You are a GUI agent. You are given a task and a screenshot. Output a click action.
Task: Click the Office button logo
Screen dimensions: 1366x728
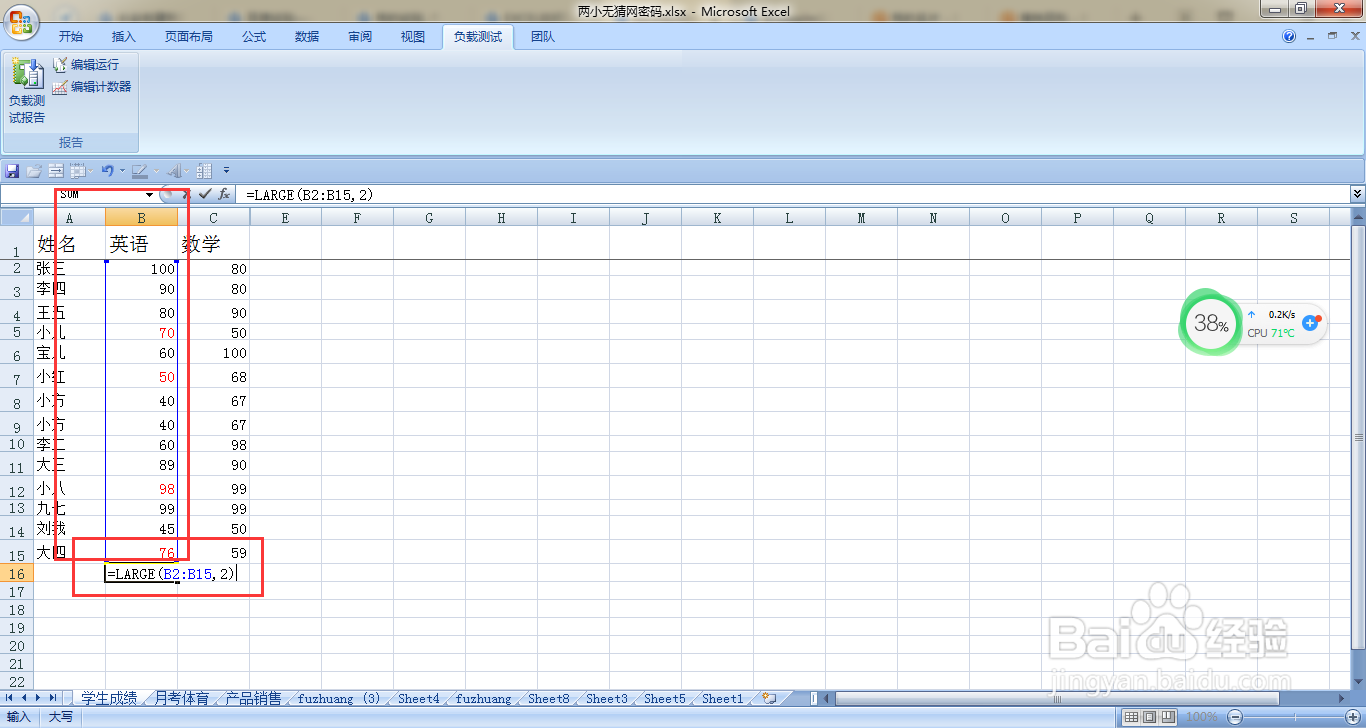click(22, 21)
